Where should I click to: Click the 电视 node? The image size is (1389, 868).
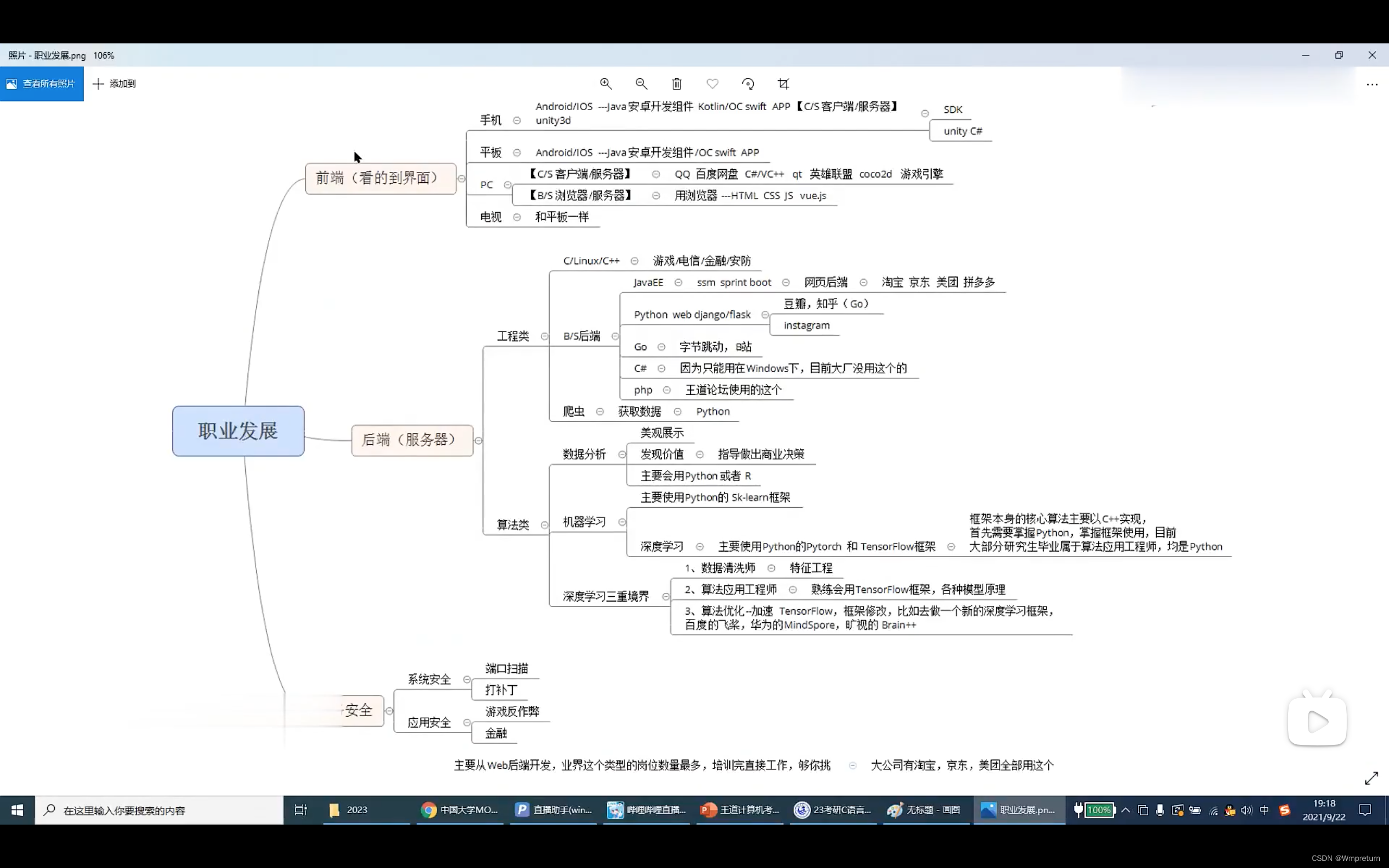click(x=490, y=217)
